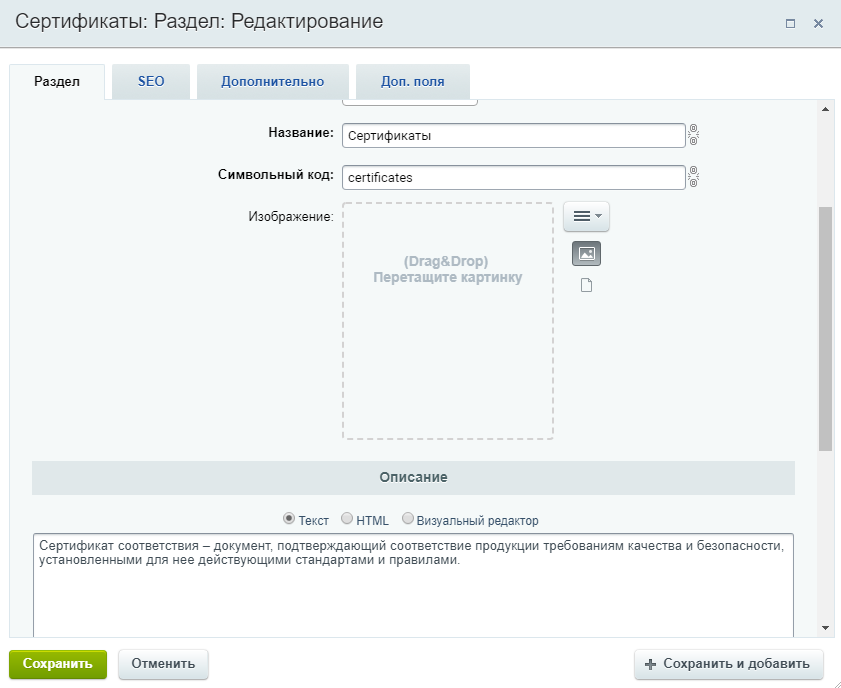841x688 pixels.
Task: Maximize the dialog window
Action: [x=790, y=23]
